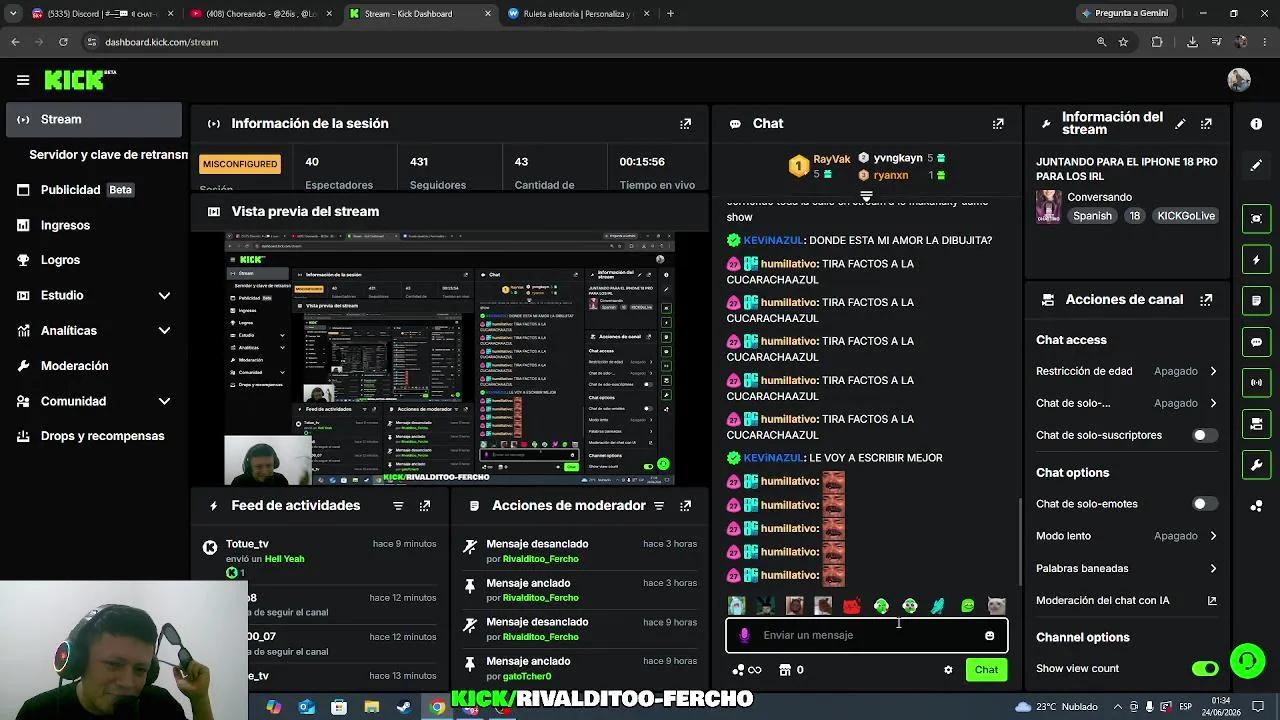Open the shop icon showing 0 below chat

791,670
